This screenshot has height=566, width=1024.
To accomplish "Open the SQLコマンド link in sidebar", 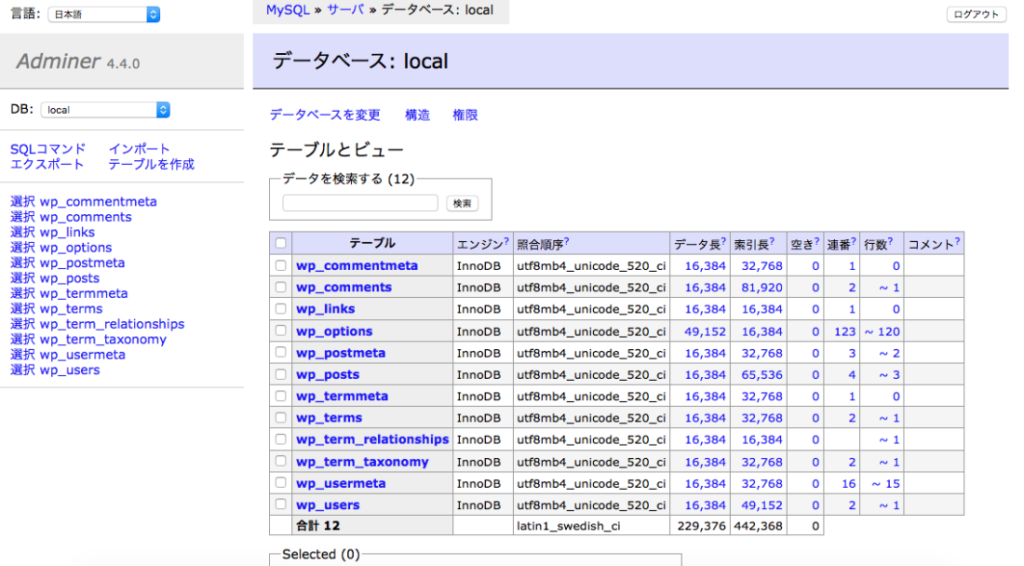I will coord(48,149).
